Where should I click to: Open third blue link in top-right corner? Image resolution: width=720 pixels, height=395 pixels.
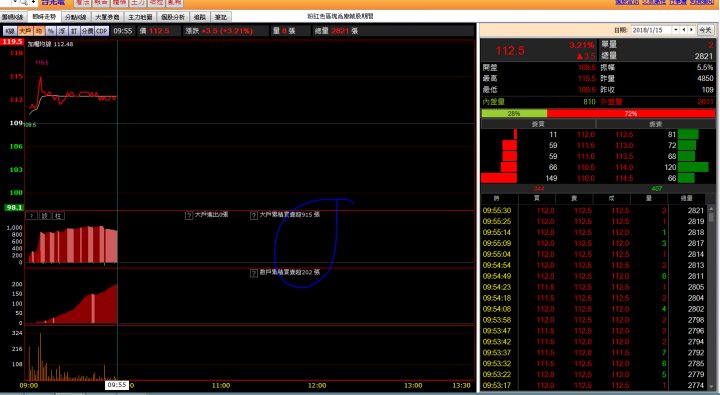(x=678, y=2)
